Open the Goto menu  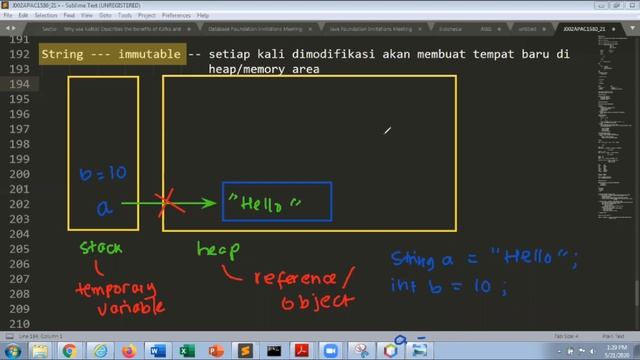pos(105,16)
